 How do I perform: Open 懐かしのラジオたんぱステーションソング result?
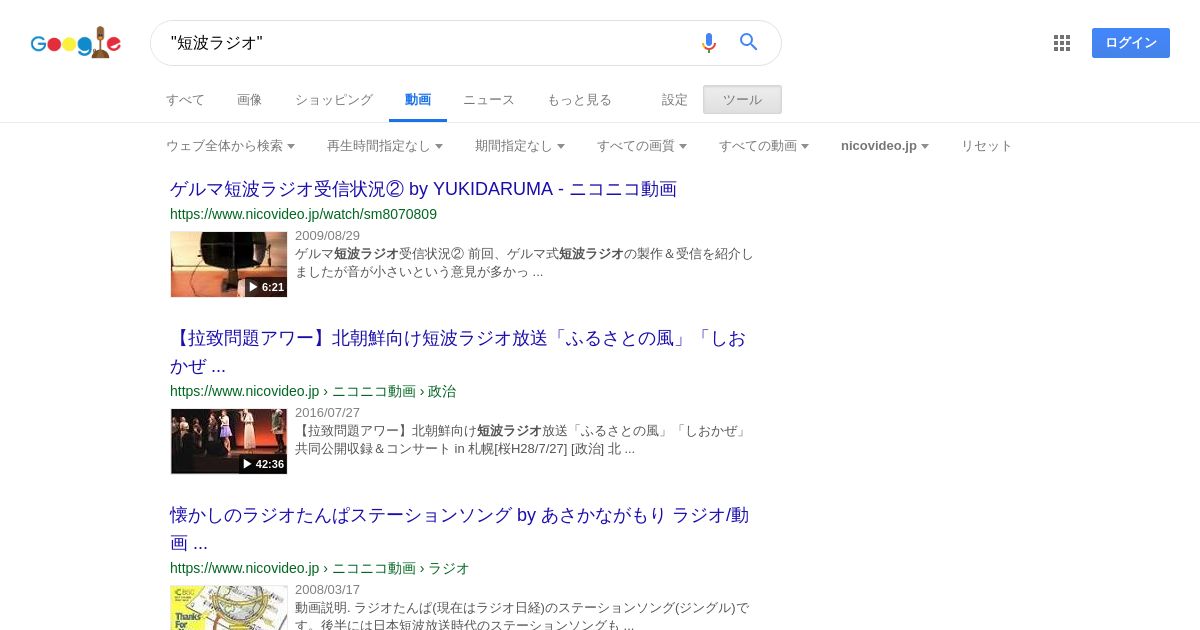click(459, 529)
